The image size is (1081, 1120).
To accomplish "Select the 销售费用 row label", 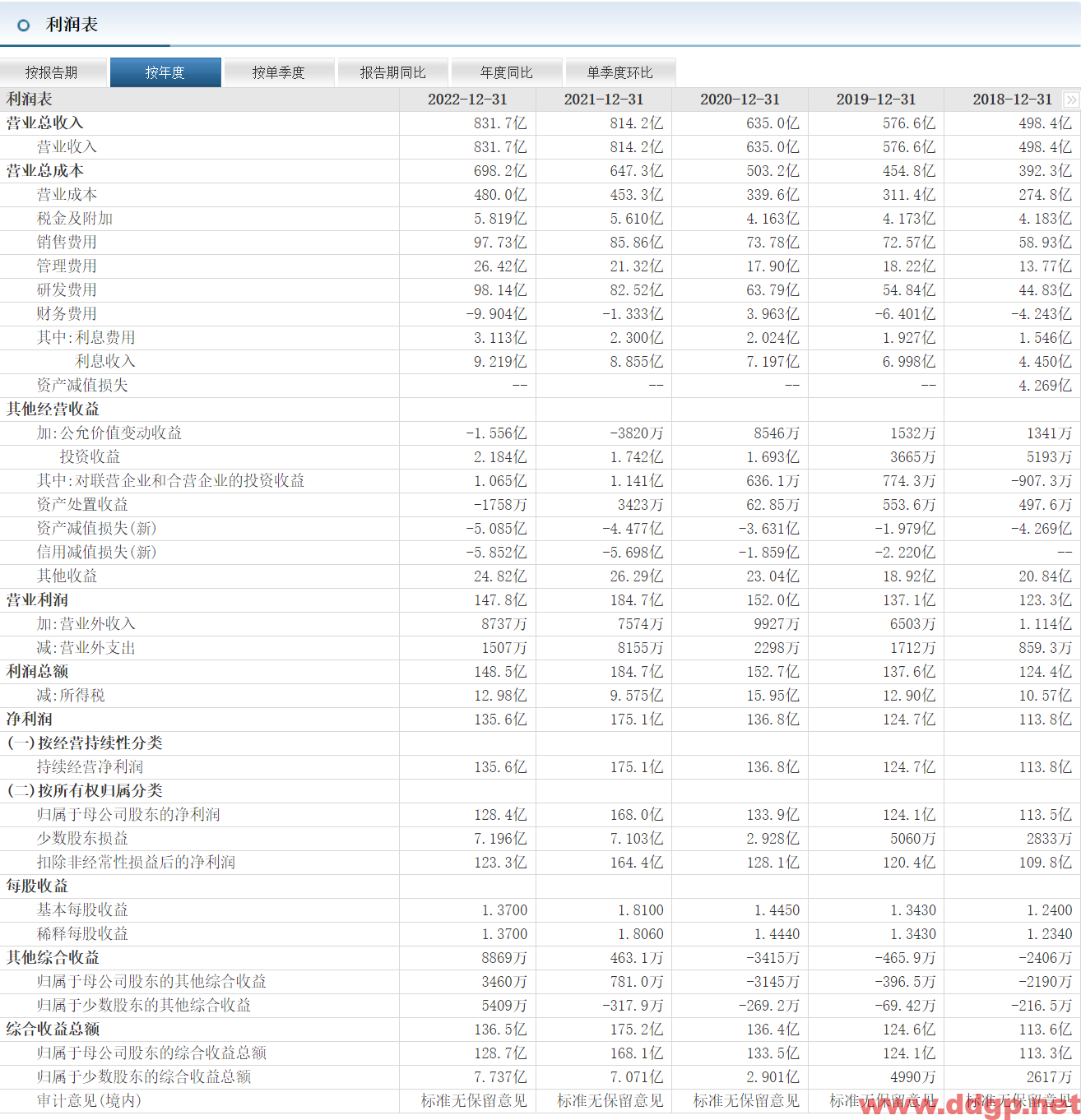I will click(67, 243).
